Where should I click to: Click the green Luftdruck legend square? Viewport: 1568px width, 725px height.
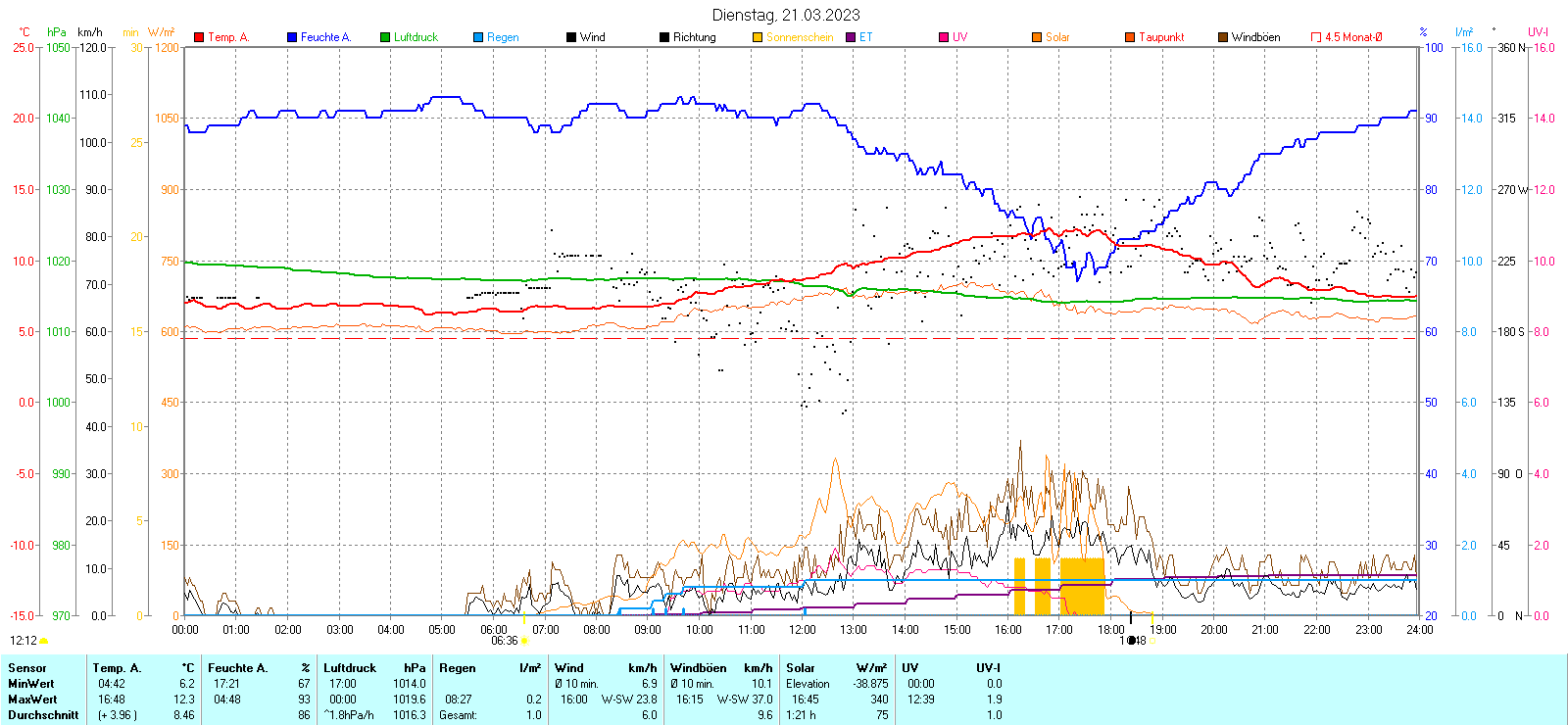[385, 37]
